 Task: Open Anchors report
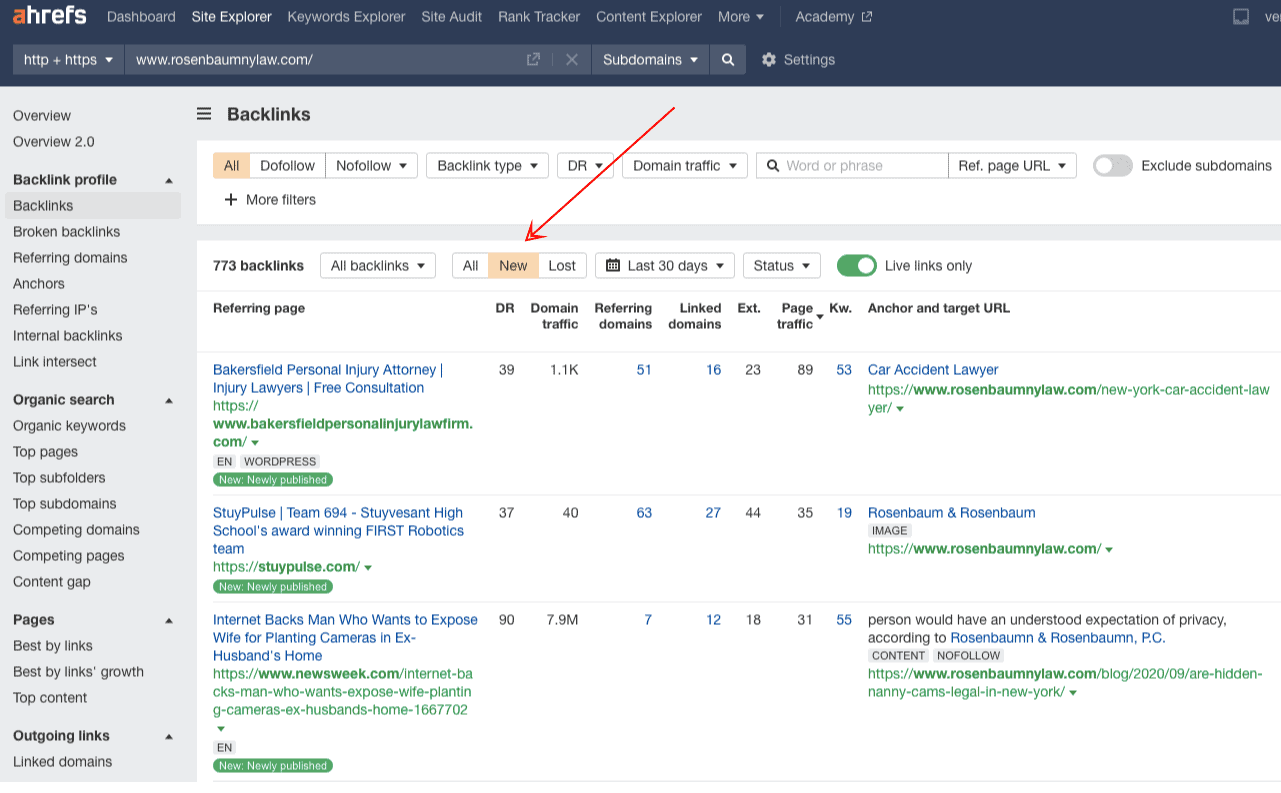click(39, 284)
